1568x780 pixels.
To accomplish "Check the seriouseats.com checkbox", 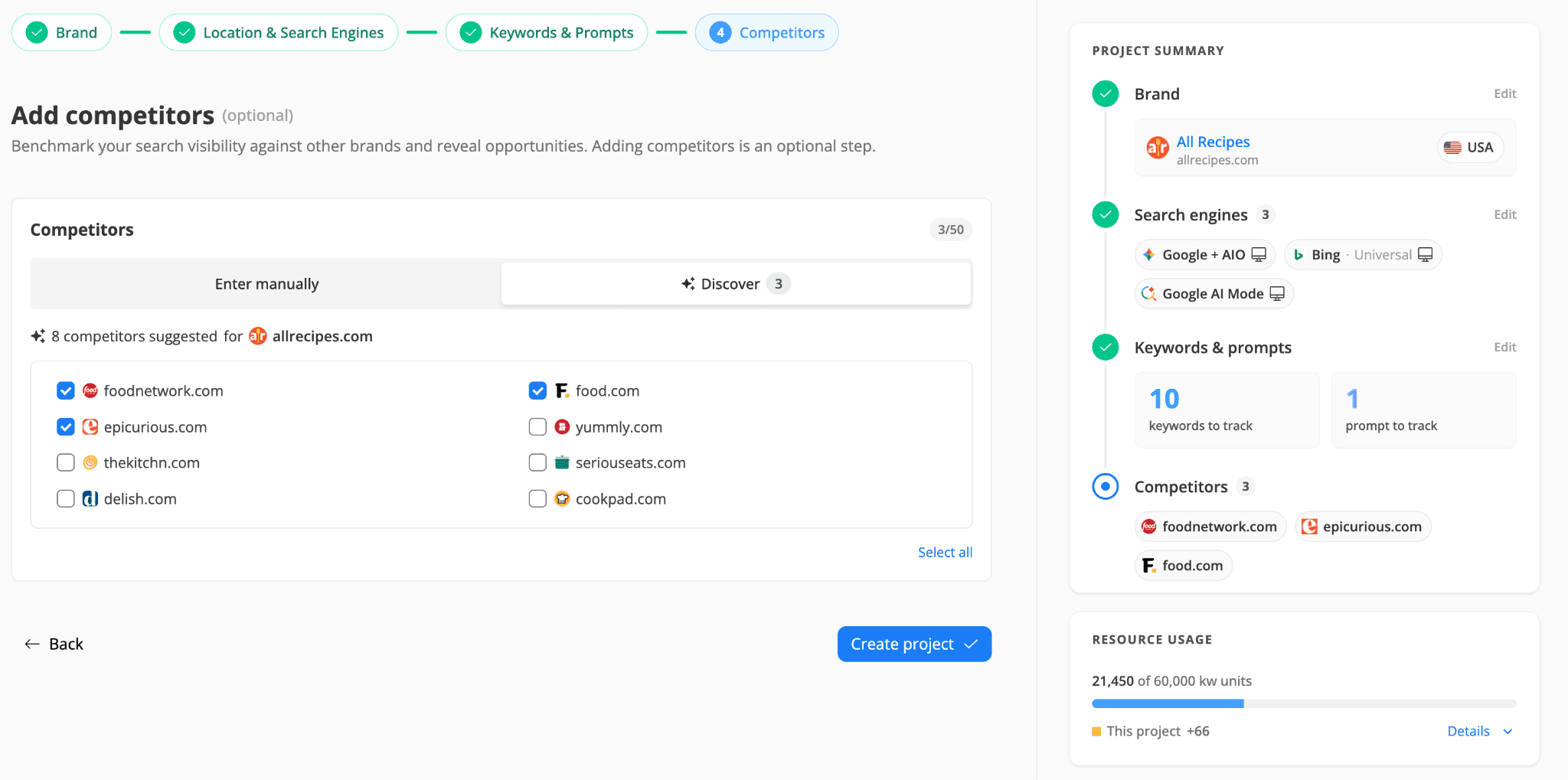I will point(537,463).
